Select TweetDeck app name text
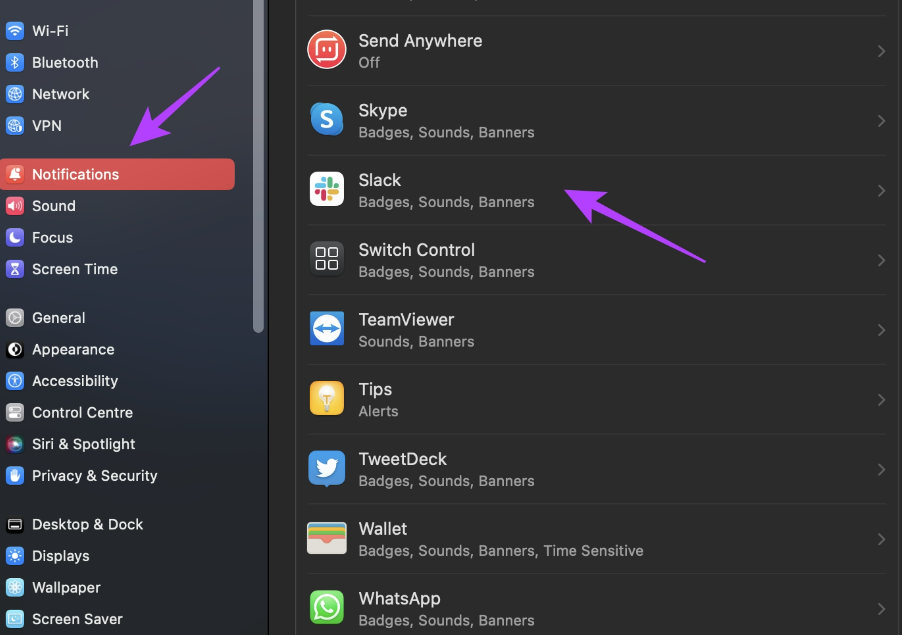Screen dimensions: 902x635 (403, 459)
